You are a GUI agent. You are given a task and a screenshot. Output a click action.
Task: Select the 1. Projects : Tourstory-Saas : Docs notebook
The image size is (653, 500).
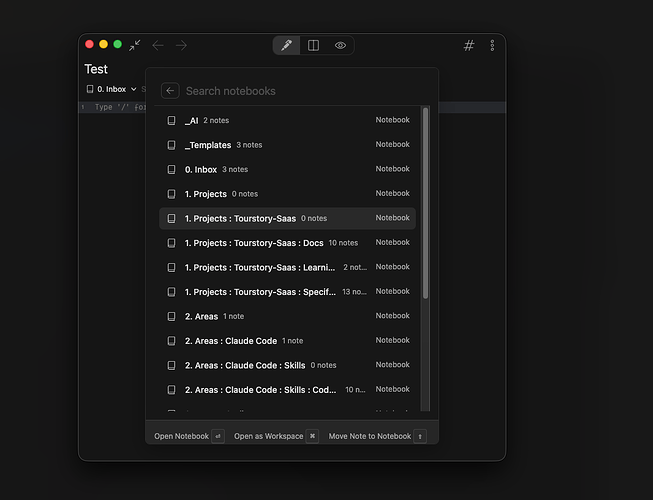coord(254,243)
